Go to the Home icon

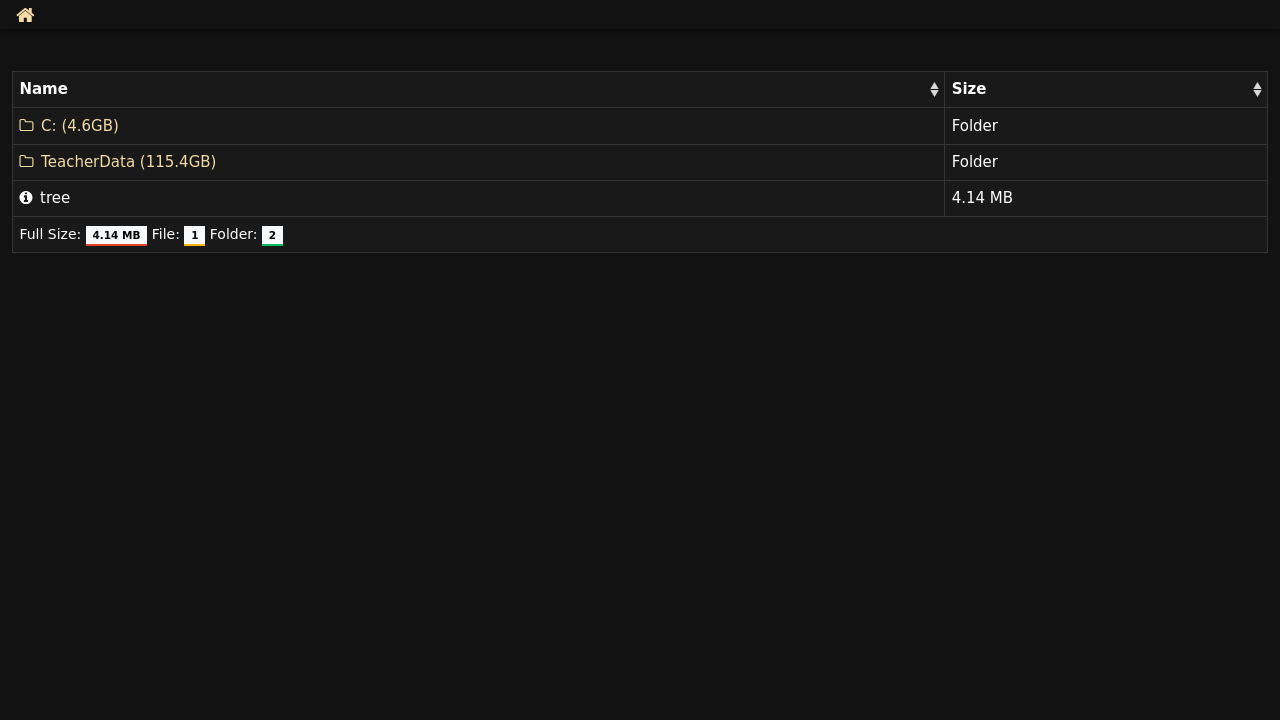pyautogui.click(x=26, y=15)
